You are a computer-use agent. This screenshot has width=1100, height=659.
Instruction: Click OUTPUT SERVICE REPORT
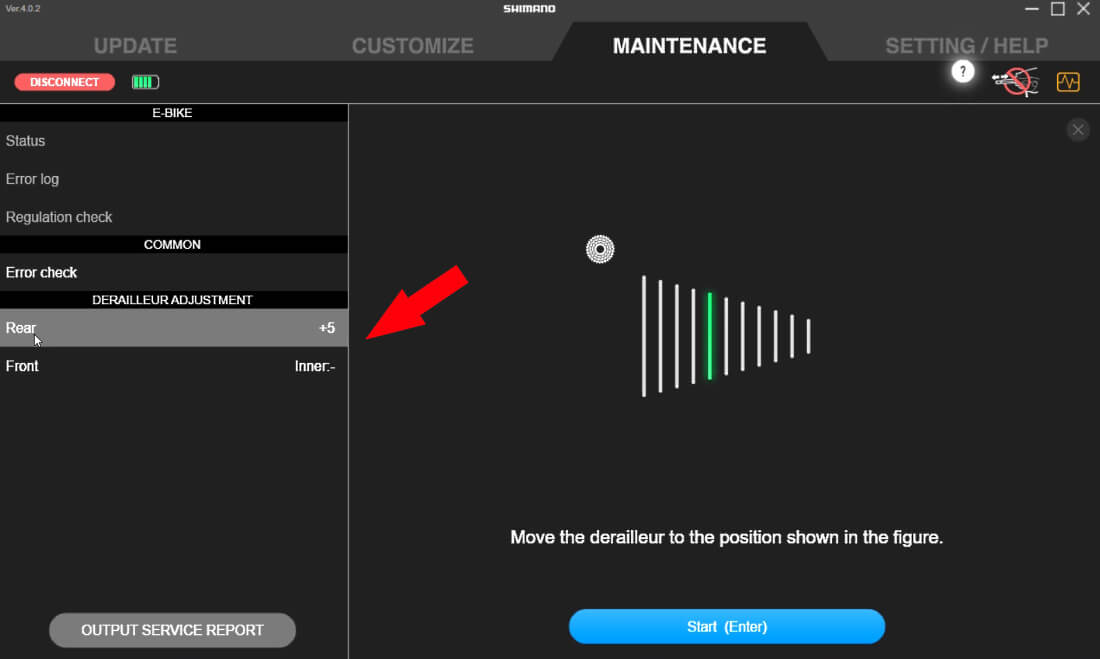[x=172, y=630]
